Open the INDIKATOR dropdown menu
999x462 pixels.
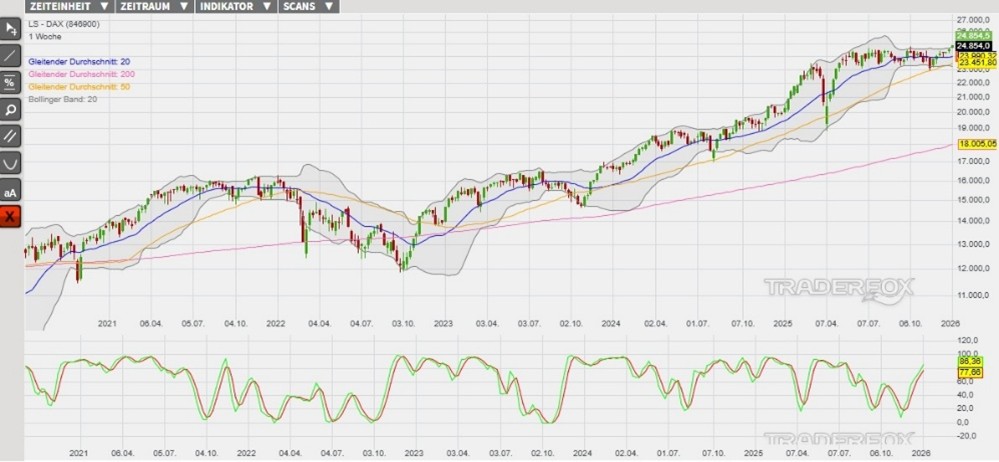tap(234, 6)
